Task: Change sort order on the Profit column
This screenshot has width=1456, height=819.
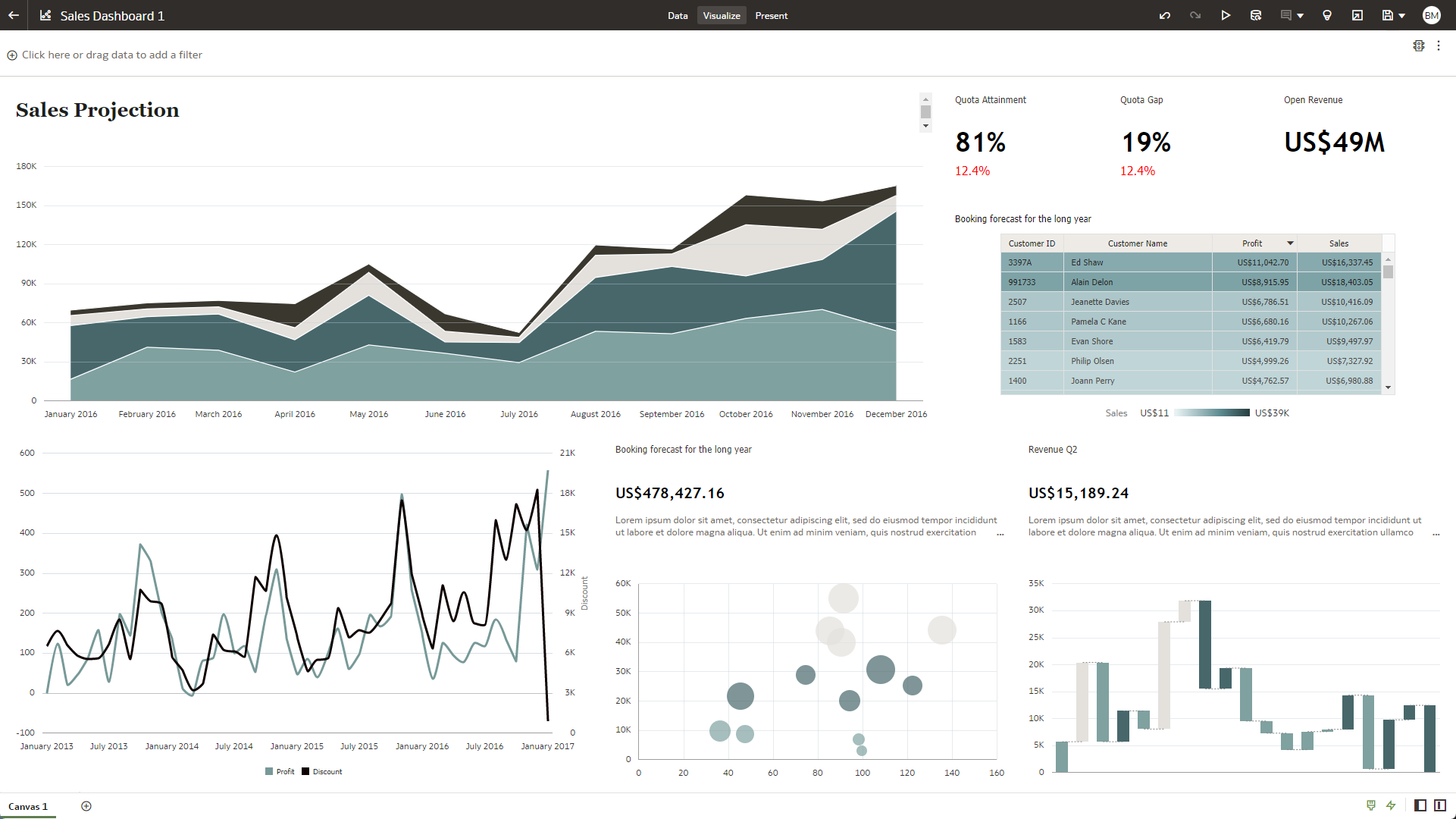Action: coord(1290,243)
